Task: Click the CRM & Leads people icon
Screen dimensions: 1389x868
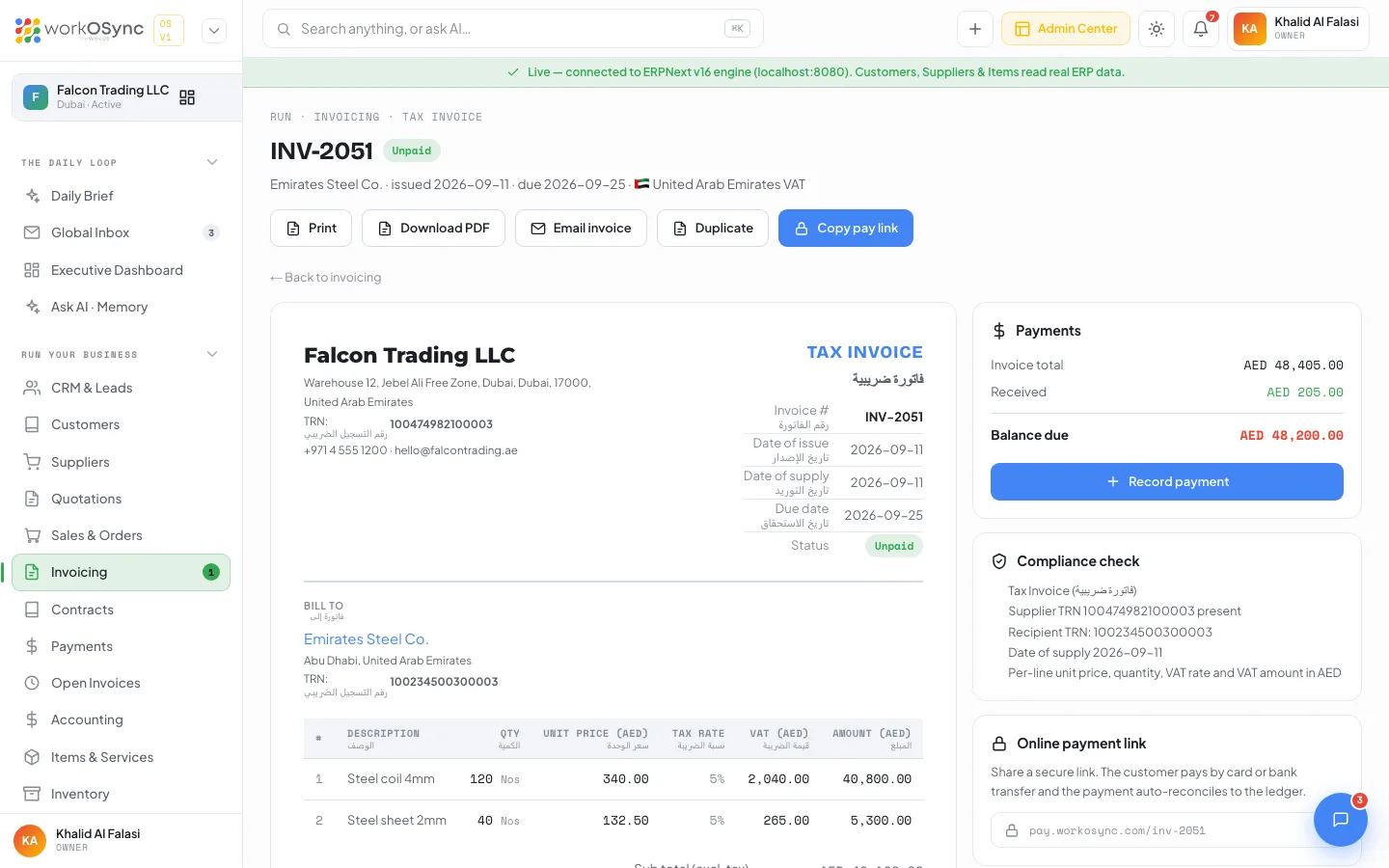Action: click(x=32, y=388)
